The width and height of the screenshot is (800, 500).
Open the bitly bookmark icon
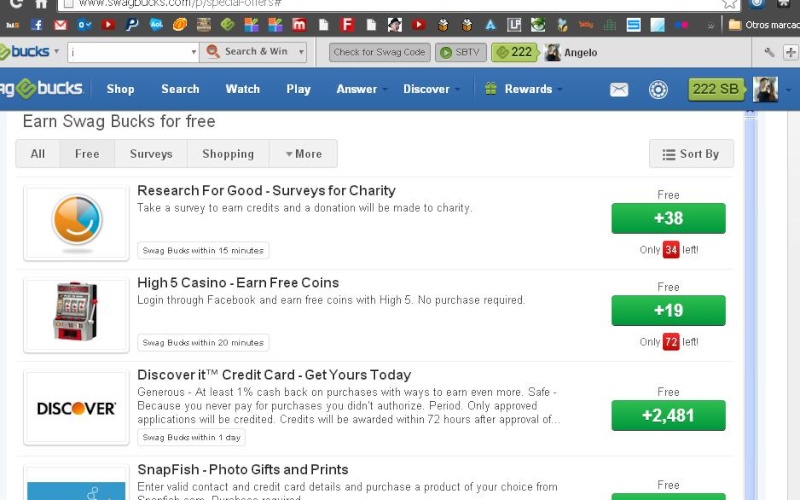click(586, 24)
